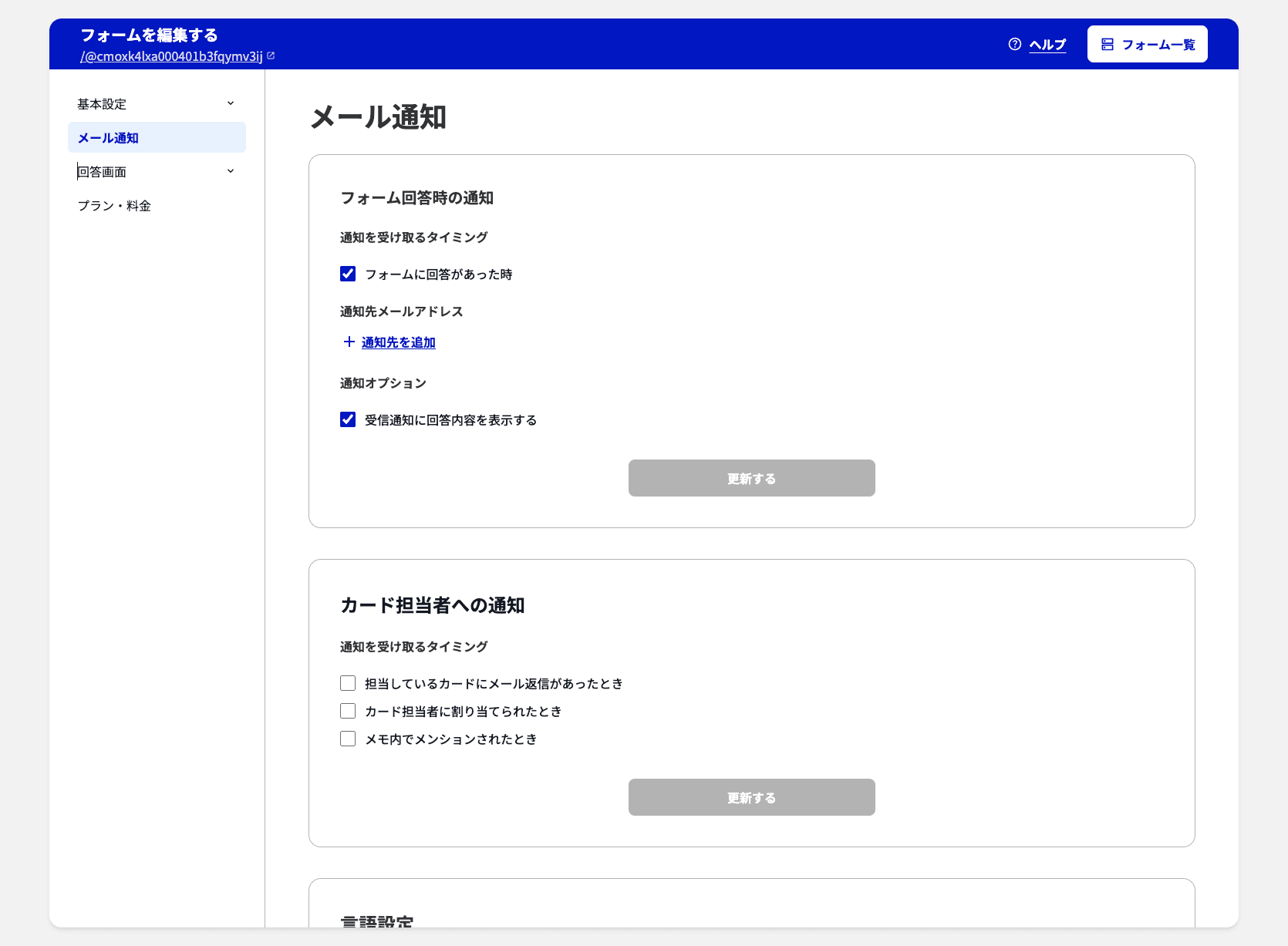This screenshot has height=946, width=1288.
Task: Enable メモ内でメンションされたとき checkbox
Action: click(x=348, y=739)
